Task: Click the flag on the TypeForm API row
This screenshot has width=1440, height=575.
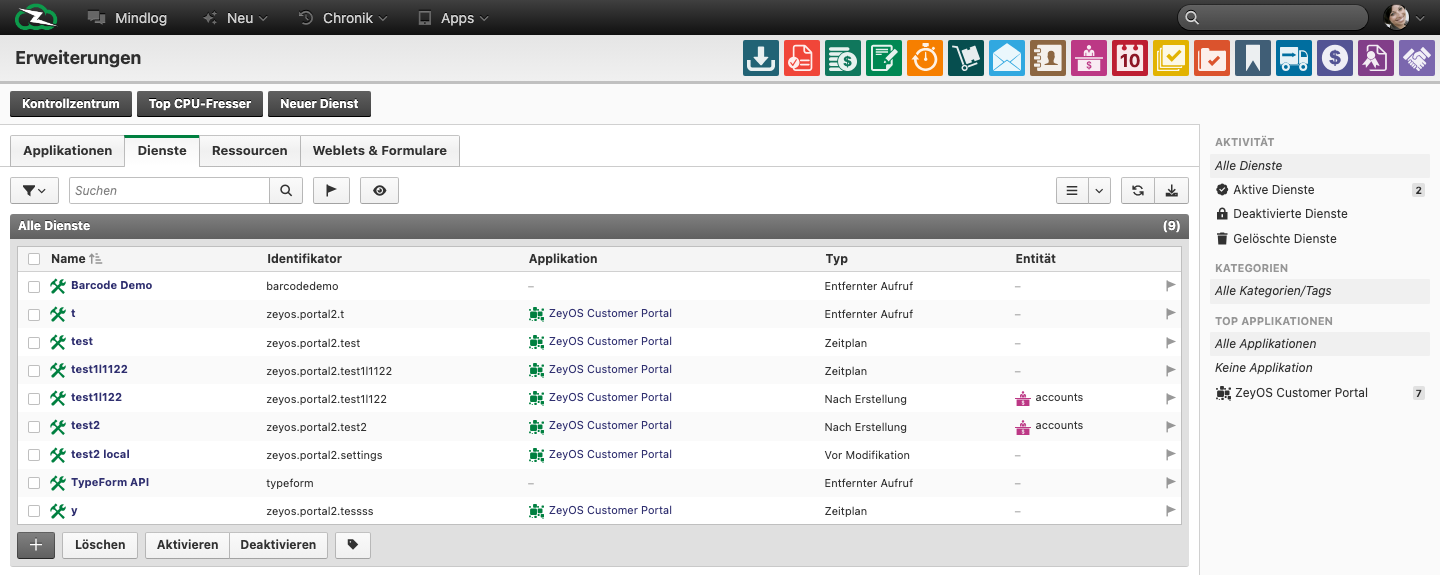Action: point(1170,482)
